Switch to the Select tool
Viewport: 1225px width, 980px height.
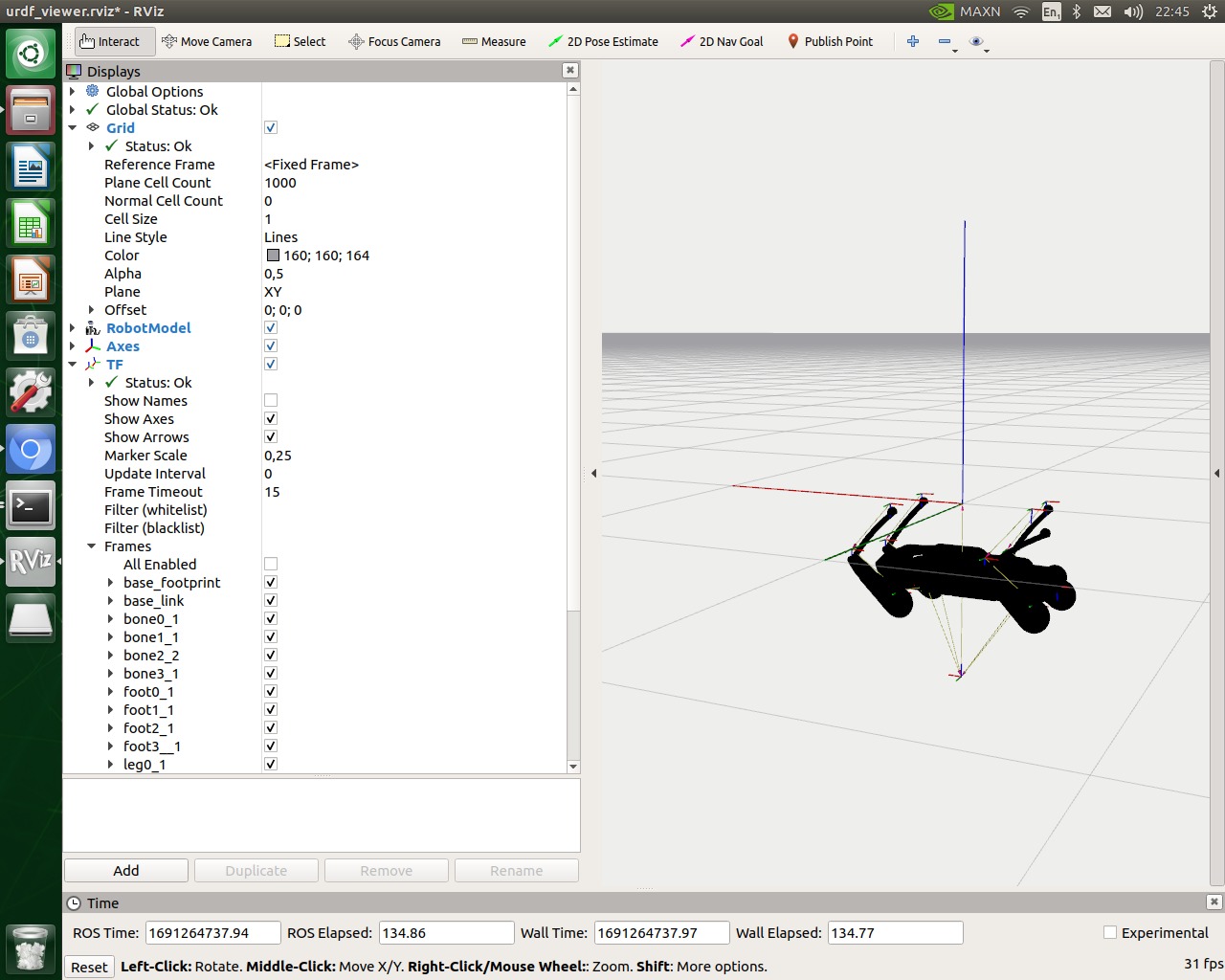[x=300, y=41]
